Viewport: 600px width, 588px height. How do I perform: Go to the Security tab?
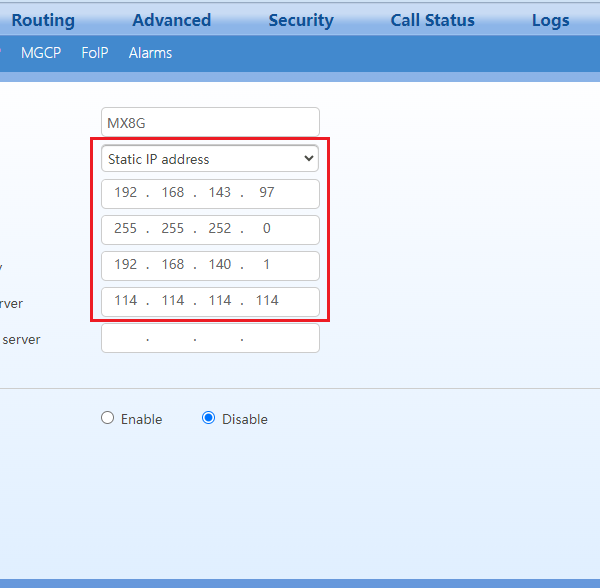point(300,20)
